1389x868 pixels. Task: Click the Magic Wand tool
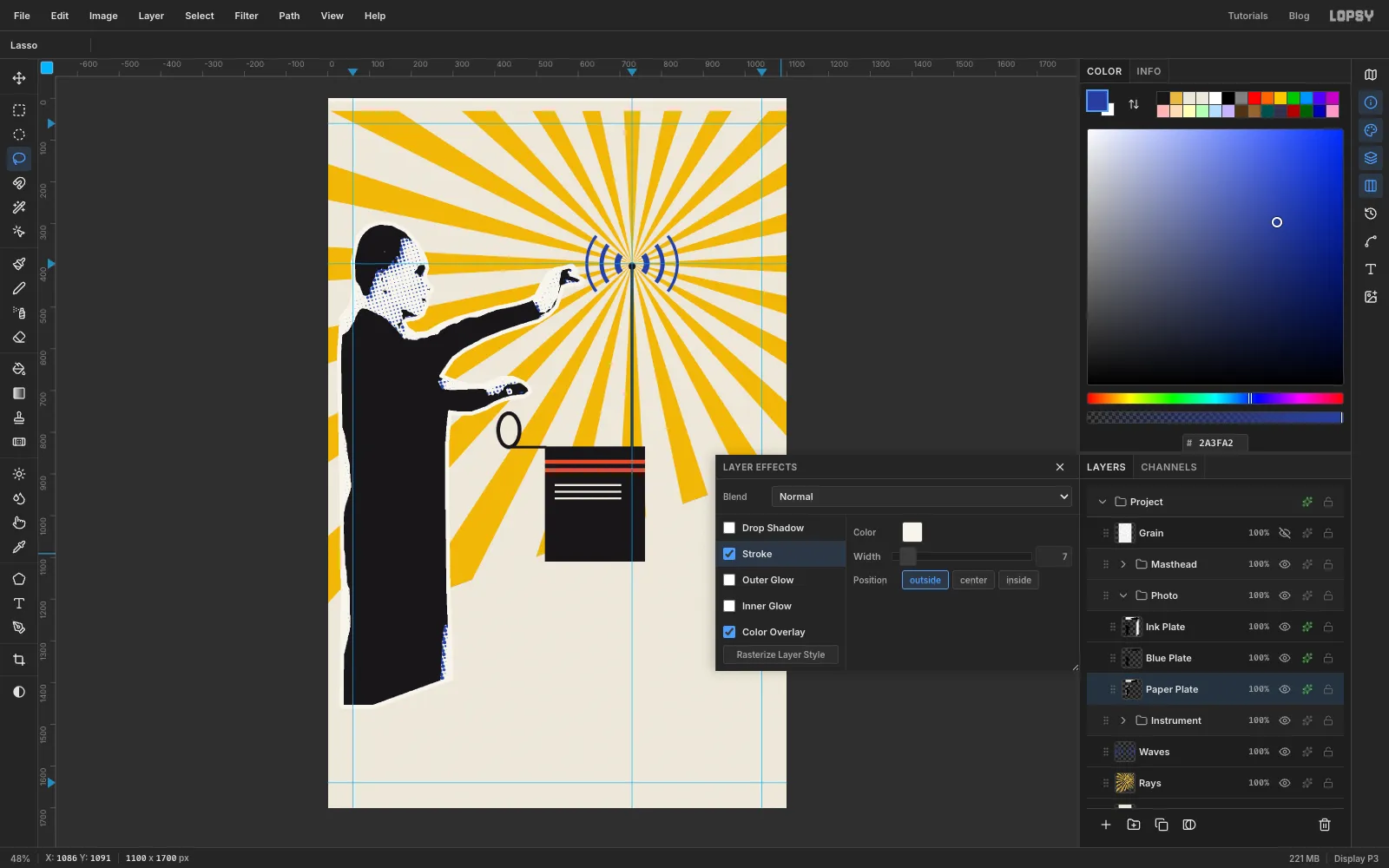[19, 207]
